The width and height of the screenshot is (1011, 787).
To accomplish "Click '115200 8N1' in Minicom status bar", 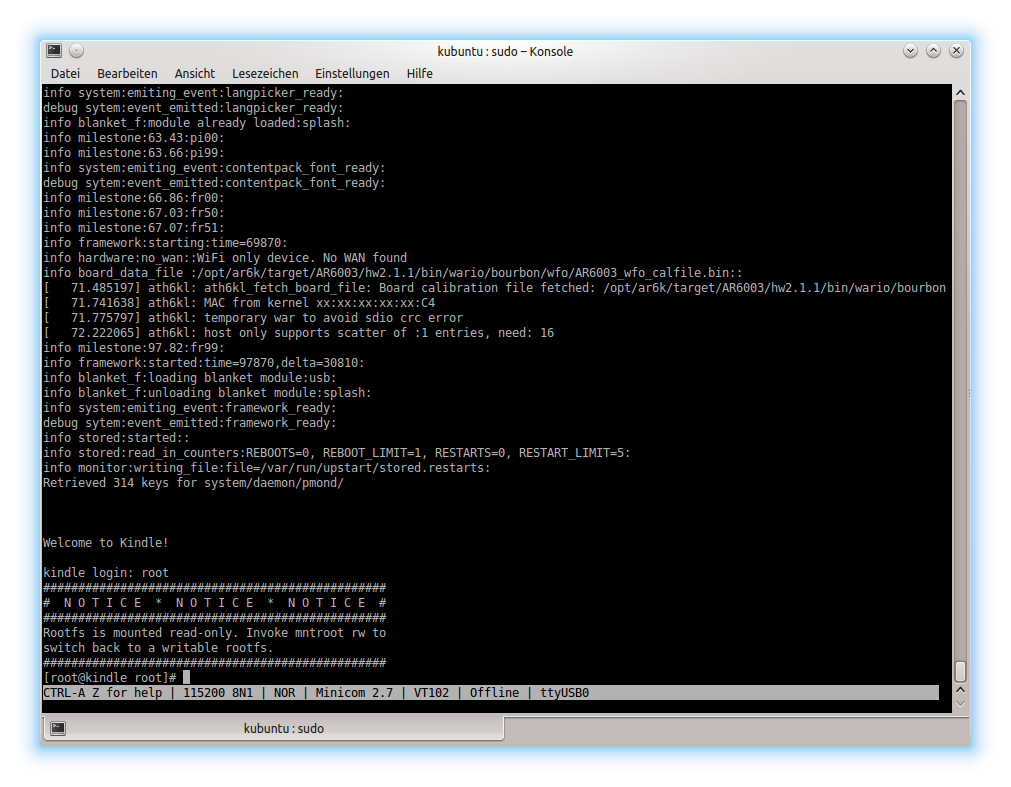I will (x=218, y=693).
